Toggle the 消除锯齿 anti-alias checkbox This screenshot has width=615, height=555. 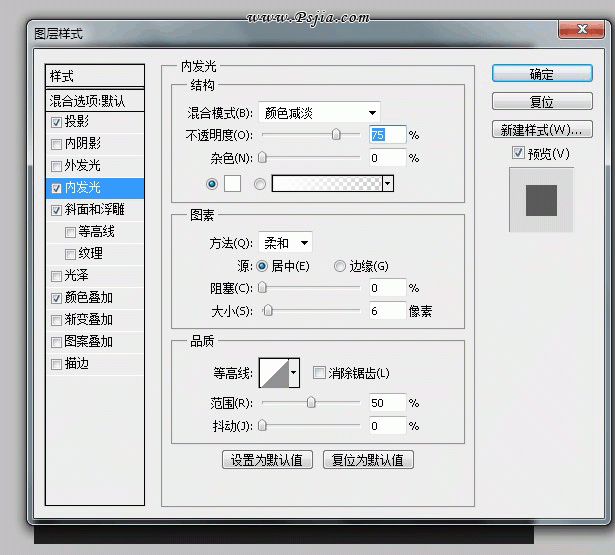pyautogui.click(x=319, y=373)
